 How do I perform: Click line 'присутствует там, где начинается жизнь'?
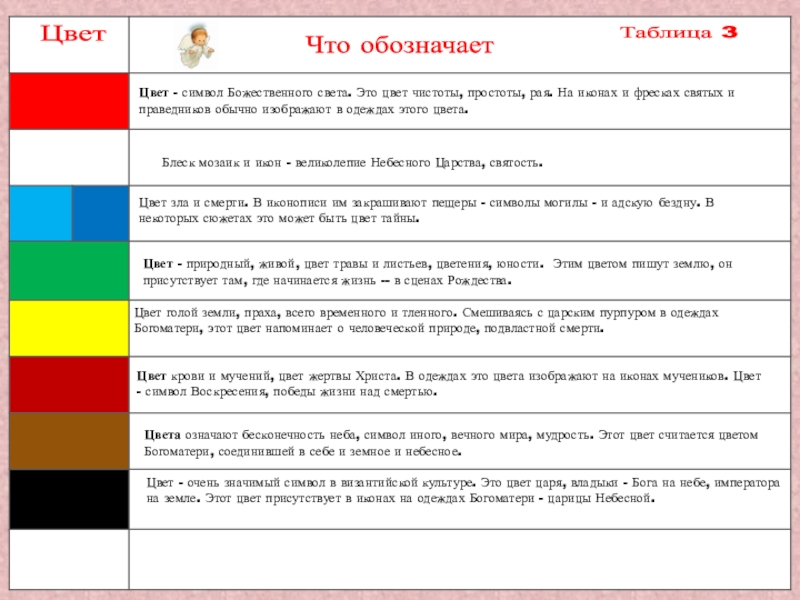(x=327, y=281)
